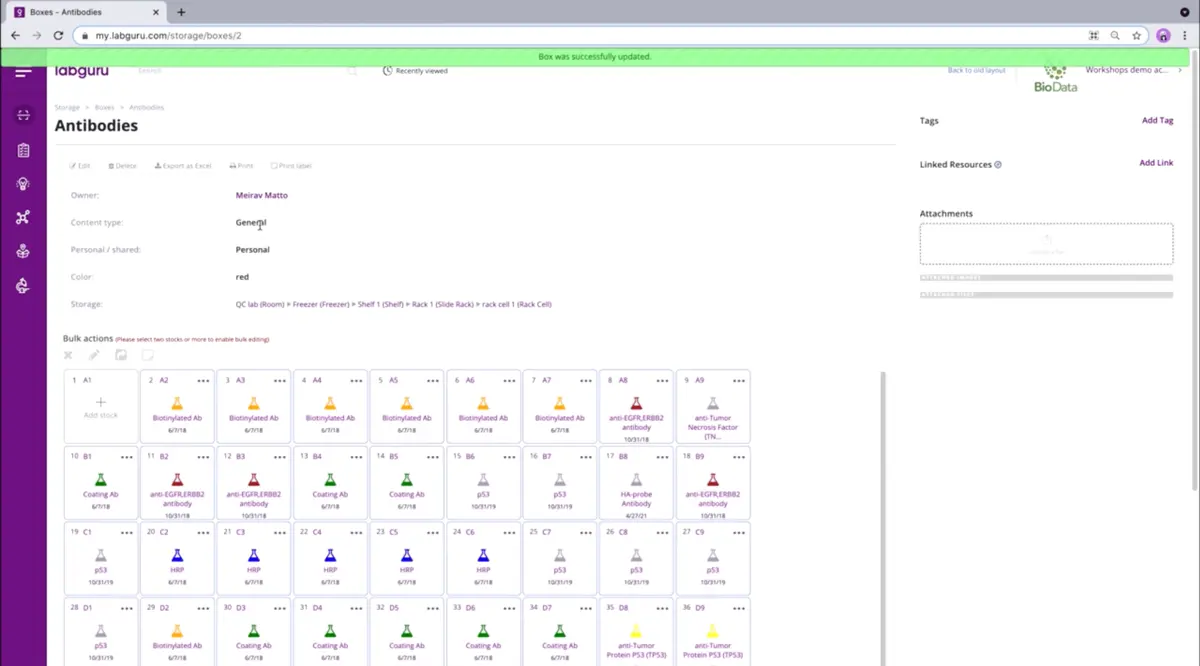1200x666 pixels.
Task: Click the browser reload icon
Action: [x=58, y=35]
